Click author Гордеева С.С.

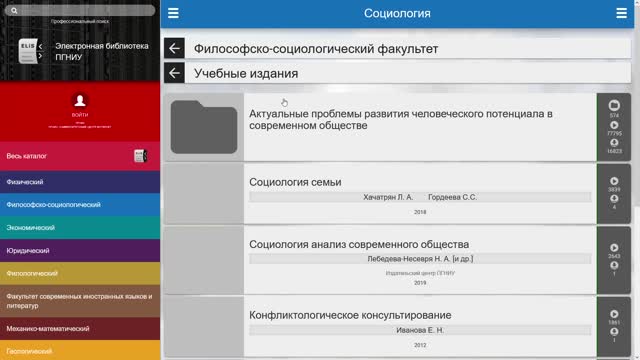452,197
